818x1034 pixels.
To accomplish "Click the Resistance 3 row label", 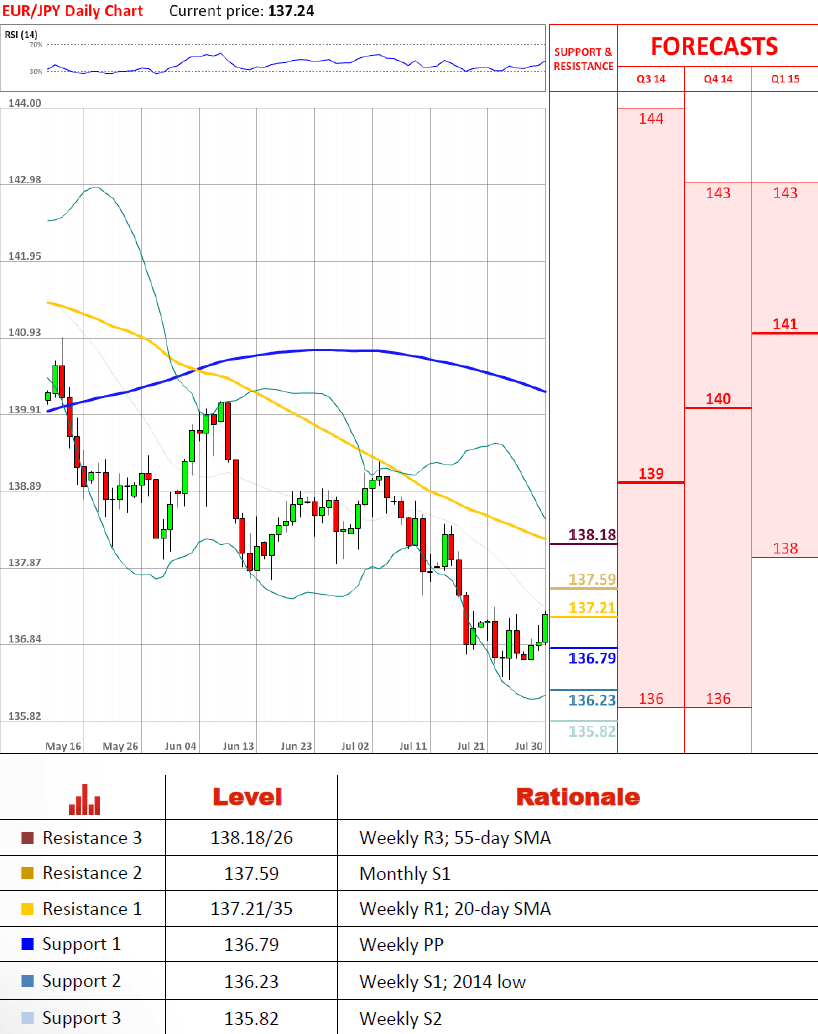I will pos(92,838).
